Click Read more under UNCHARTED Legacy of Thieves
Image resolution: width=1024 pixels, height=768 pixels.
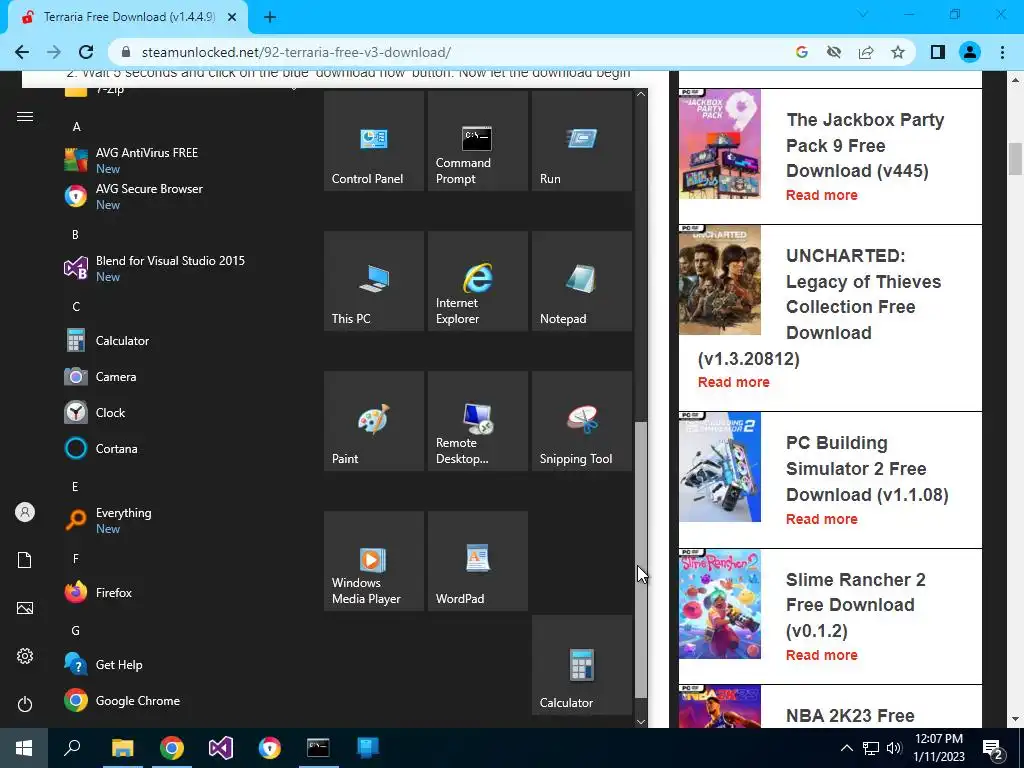pyautogui.click(x=733, y=382)
